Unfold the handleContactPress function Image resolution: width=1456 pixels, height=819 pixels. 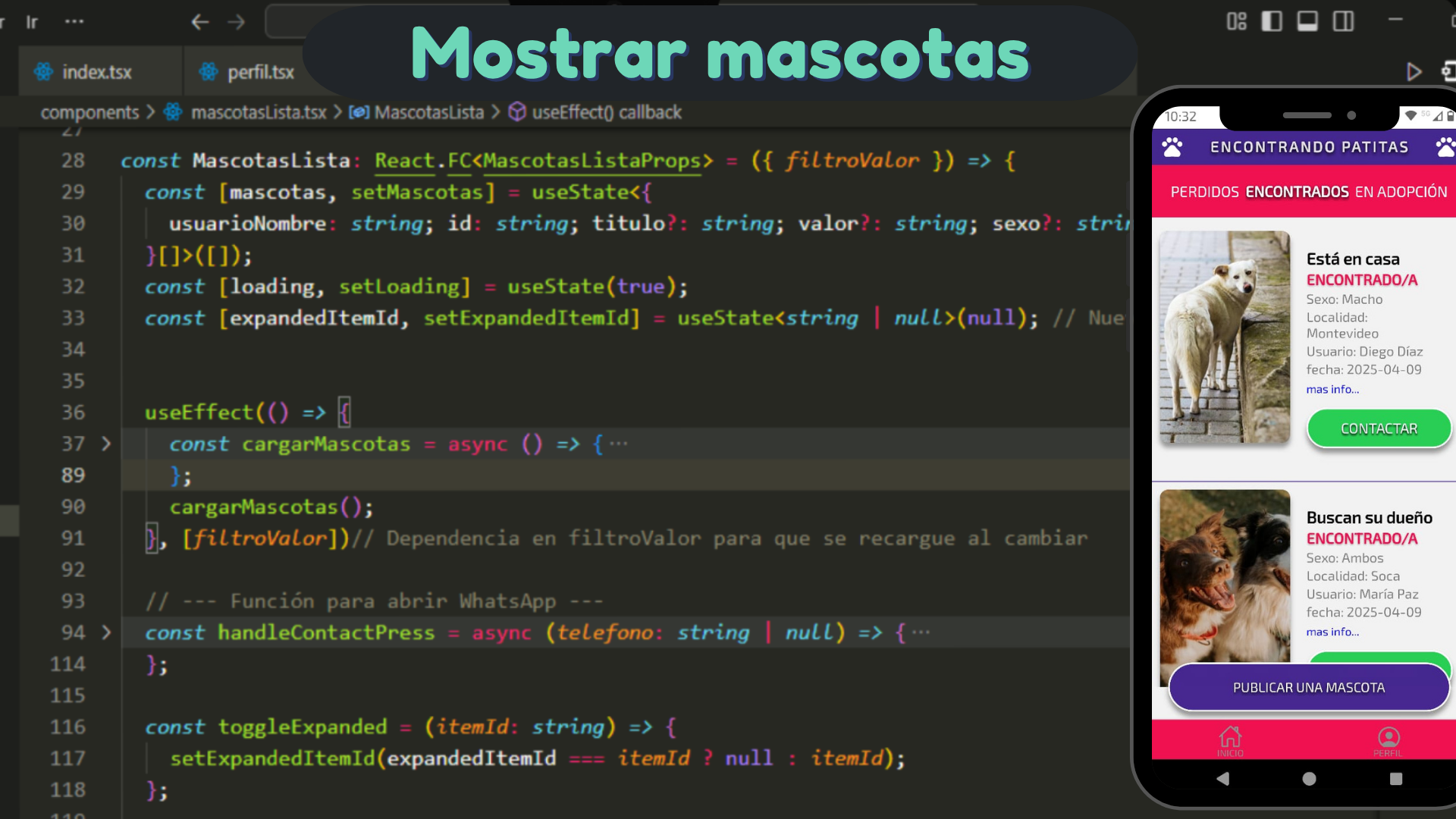click(x=106, y=632)
